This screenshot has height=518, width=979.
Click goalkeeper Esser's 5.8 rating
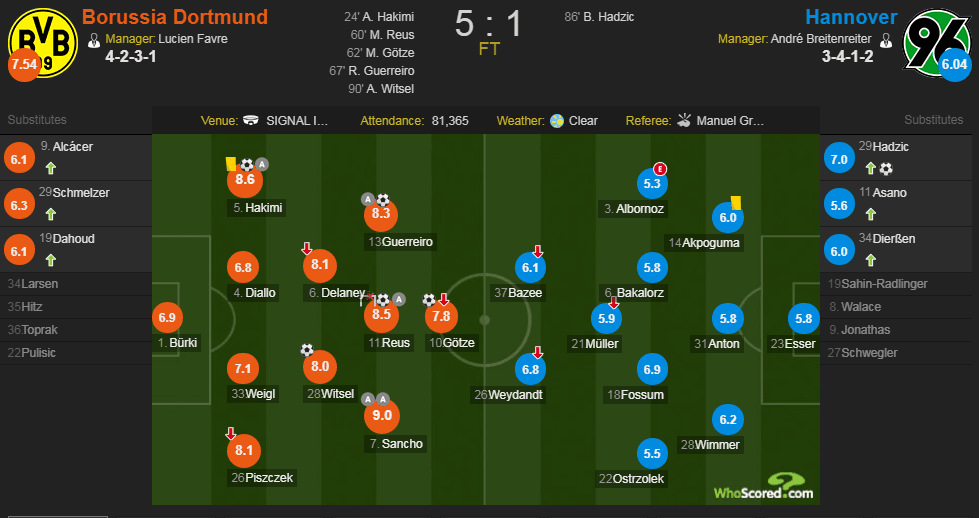[804, 318]
